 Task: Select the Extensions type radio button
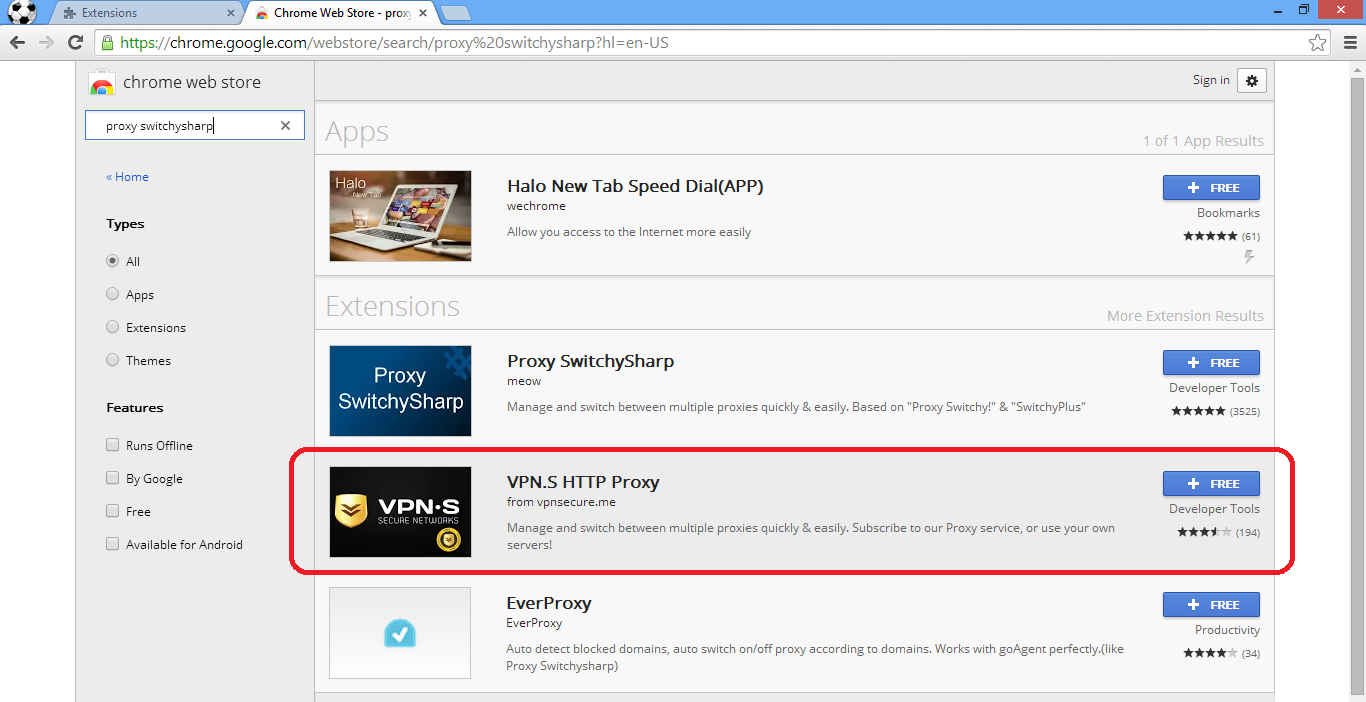(112, 327)
